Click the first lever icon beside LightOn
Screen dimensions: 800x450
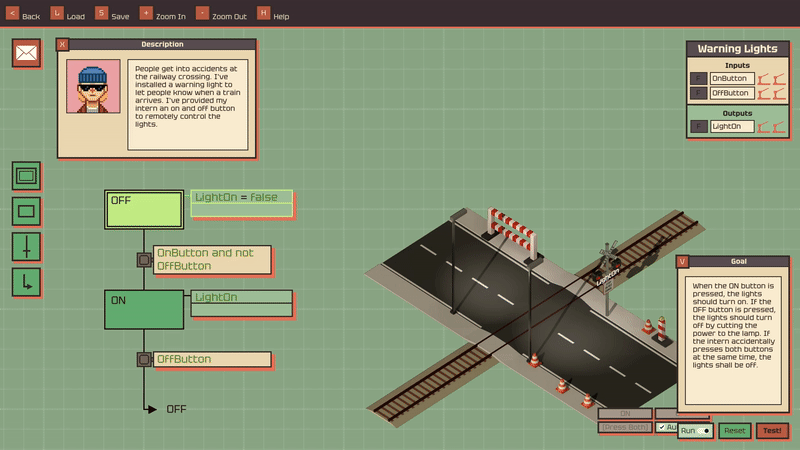tap(763, 127)
